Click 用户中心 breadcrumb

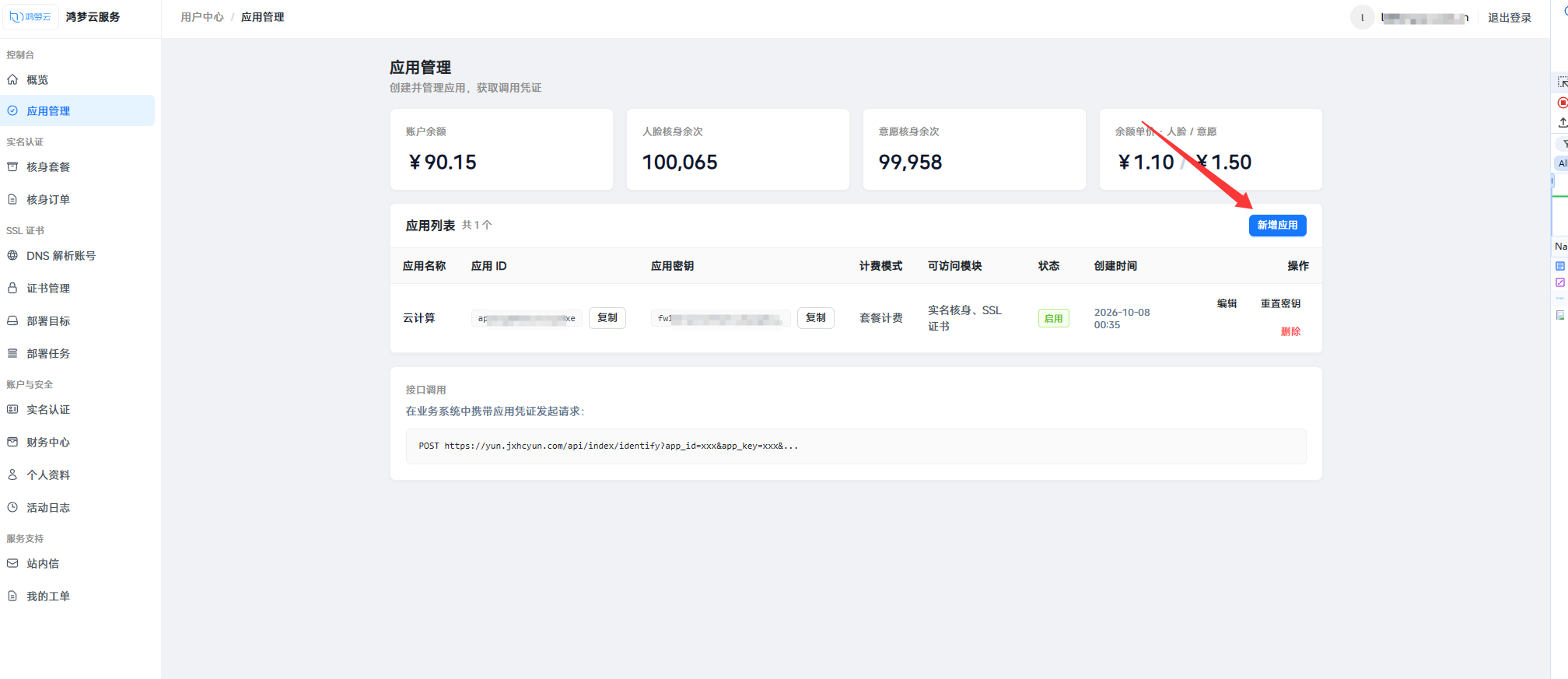coord(202,17)
